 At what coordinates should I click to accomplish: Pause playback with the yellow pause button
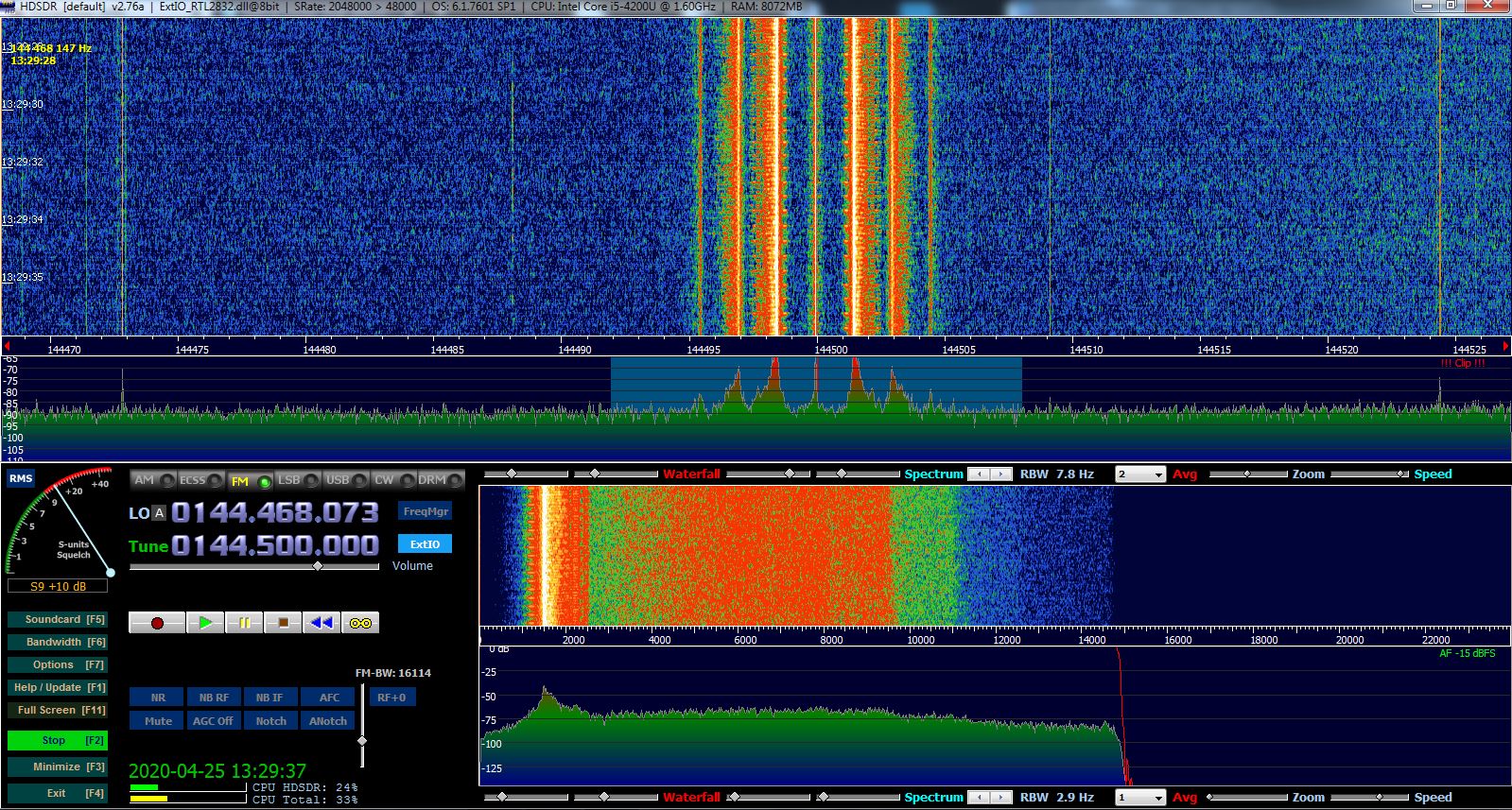point(244,623)
